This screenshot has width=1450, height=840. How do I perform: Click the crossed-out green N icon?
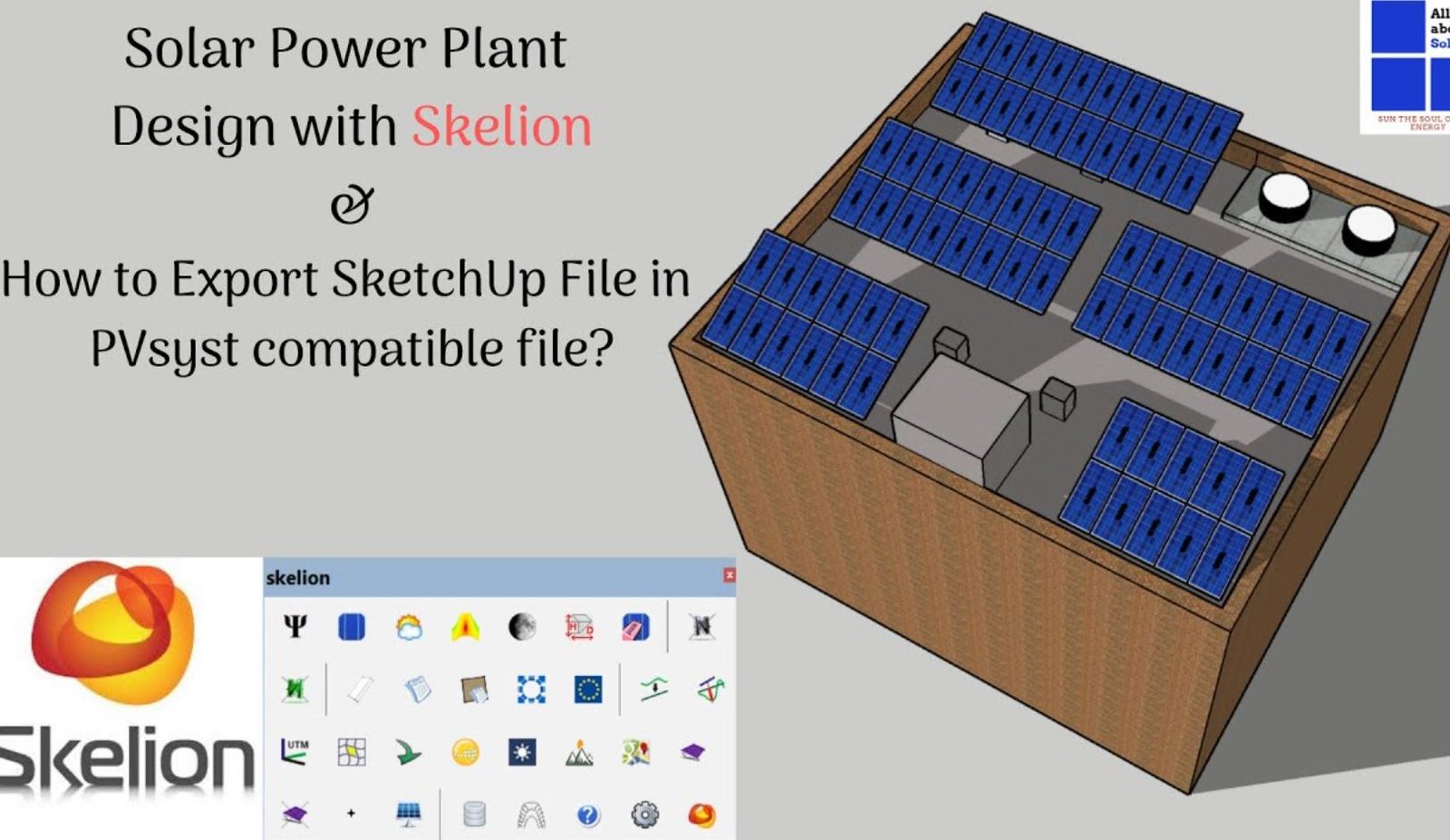click(295, 690)
